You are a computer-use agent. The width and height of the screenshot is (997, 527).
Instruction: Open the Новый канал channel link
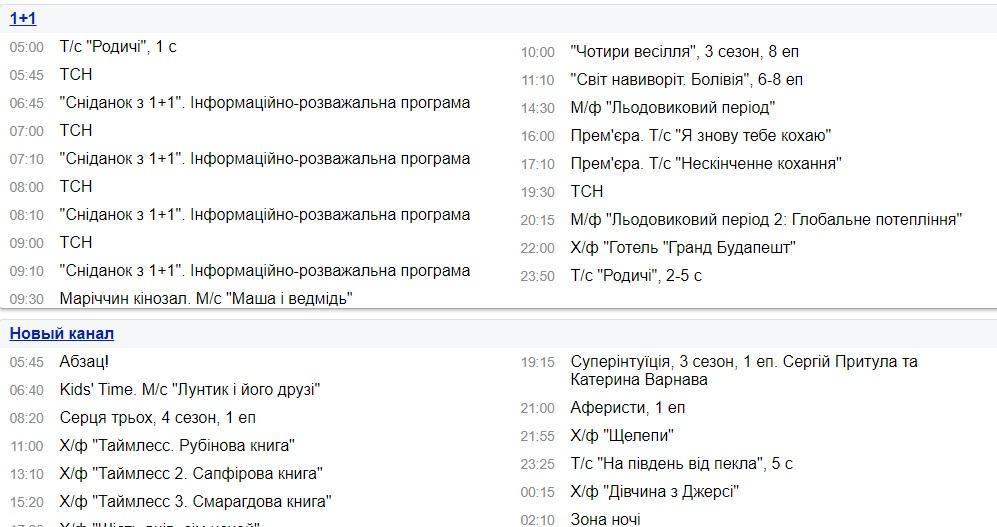point(62,334)
